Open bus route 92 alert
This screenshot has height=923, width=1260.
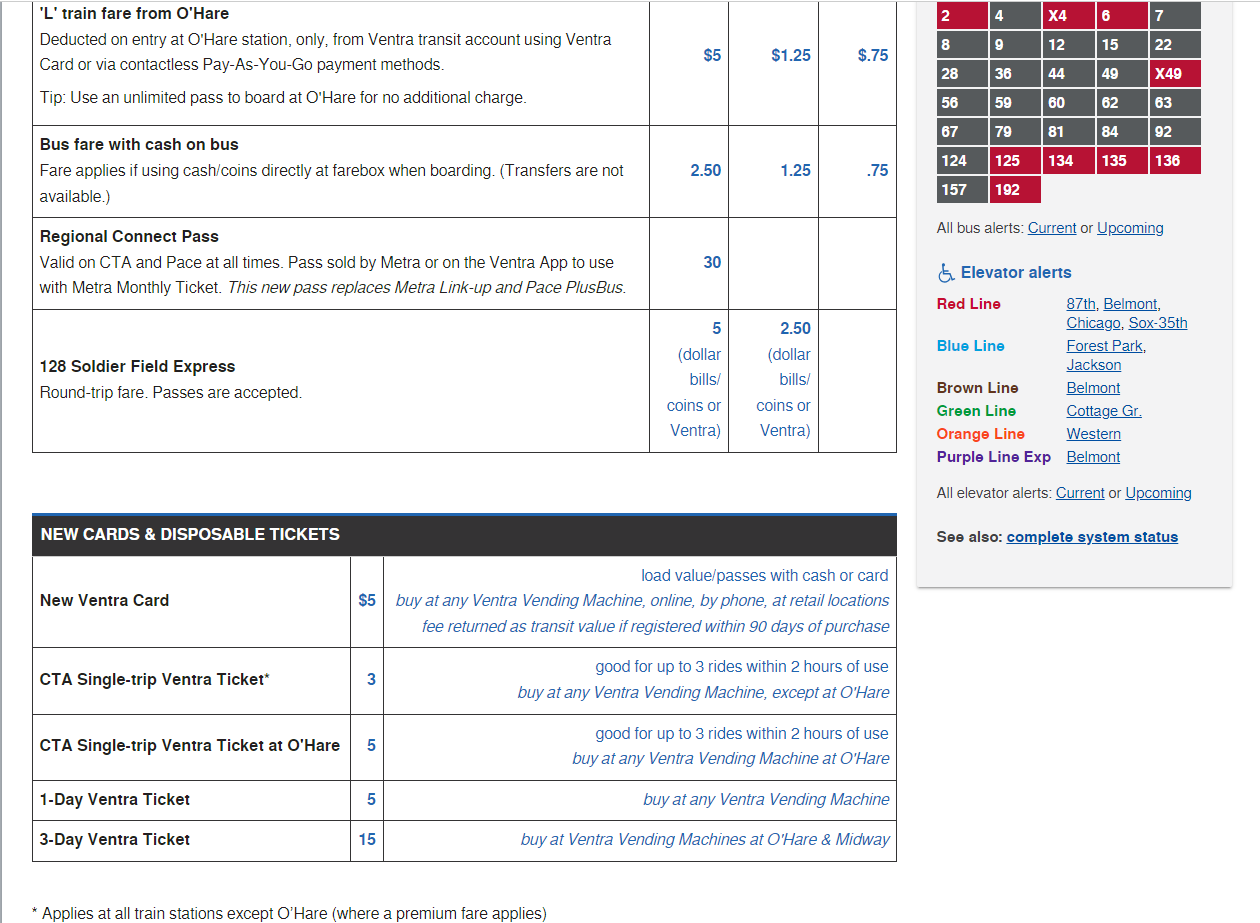point(1175,132)
